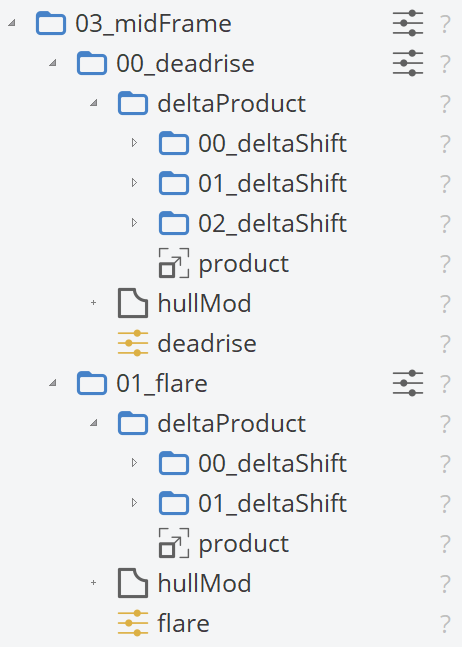Select 00_deltaShift under 00_deadrise
The width and height of the screenshot is (462, 647).
pos(273,143)
